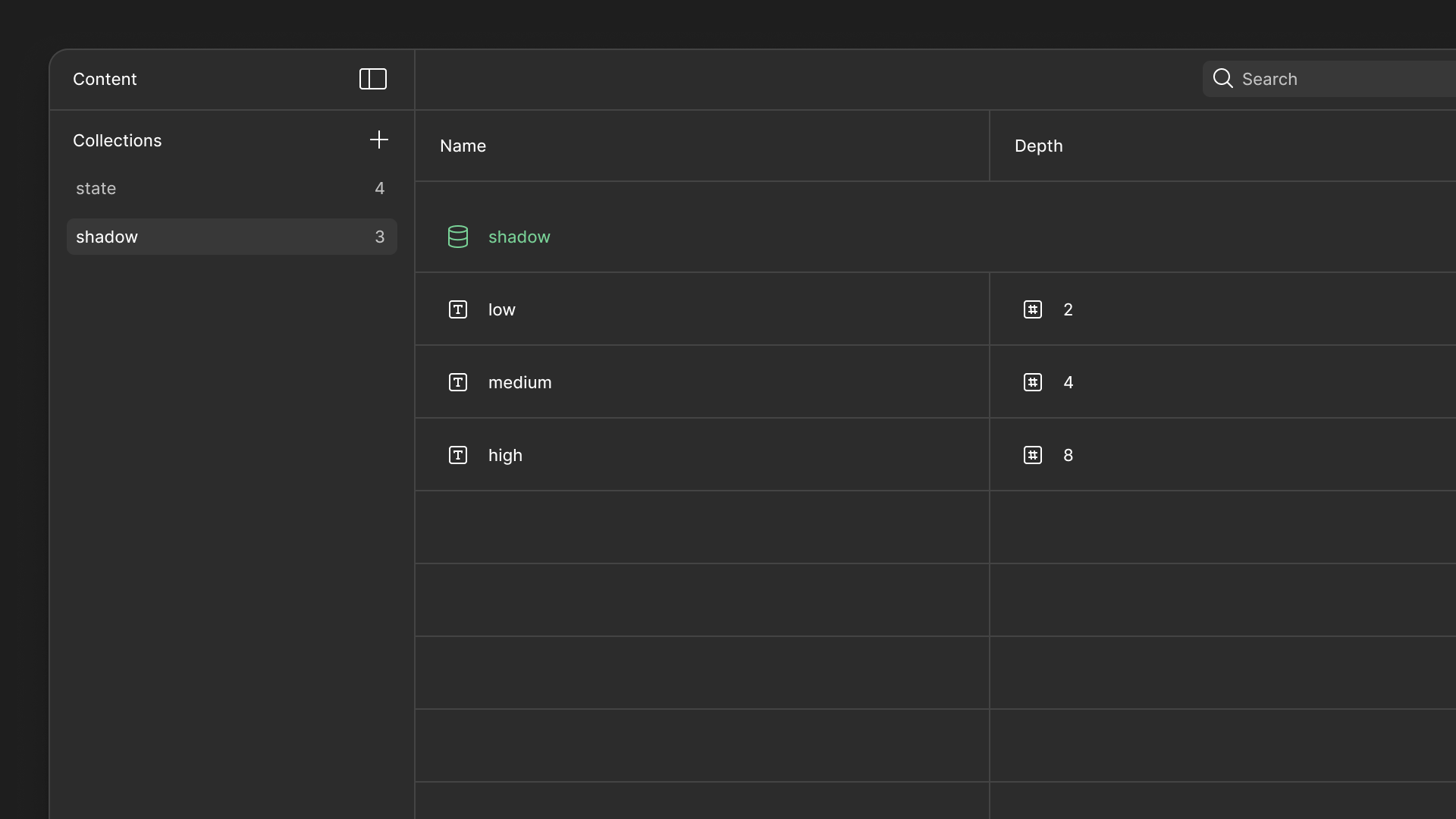Click the Content panel title
The width and height of the screenshot is (1456, 819).
(x=105, y=79)
